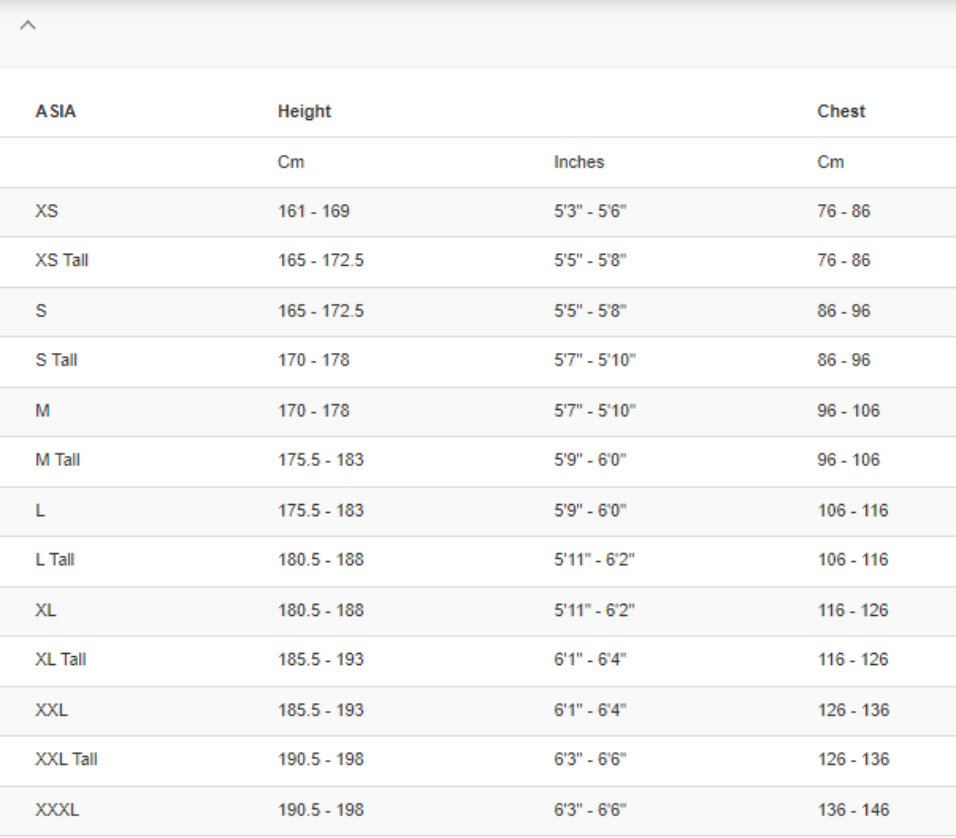This screenshot has width=956, height=838.
Task: Click the 5'3" - 5'6" inches cell
Action: pyautogui.click(x=590, y=211)
